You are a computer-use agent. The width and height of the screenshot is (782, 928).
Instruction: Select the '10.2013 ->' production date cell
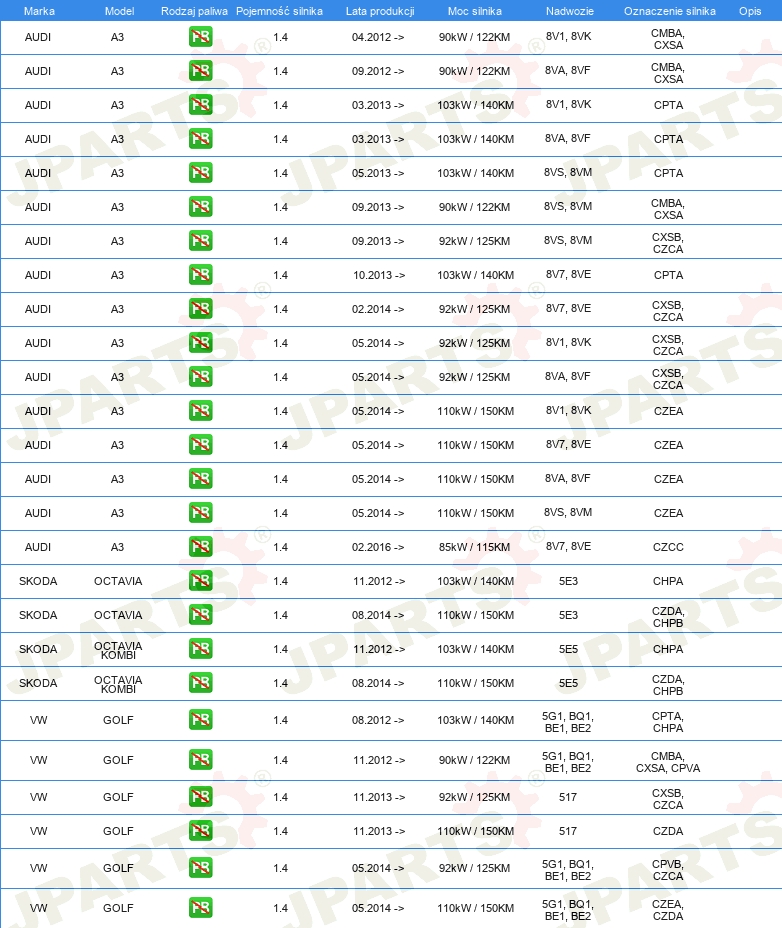pyautogui.click(x=378, y=275)
